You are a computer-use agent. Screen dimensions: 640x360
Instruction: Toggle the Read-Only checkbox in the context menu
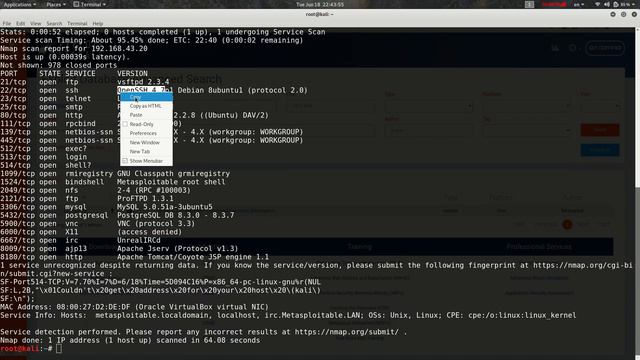point(125,124)
